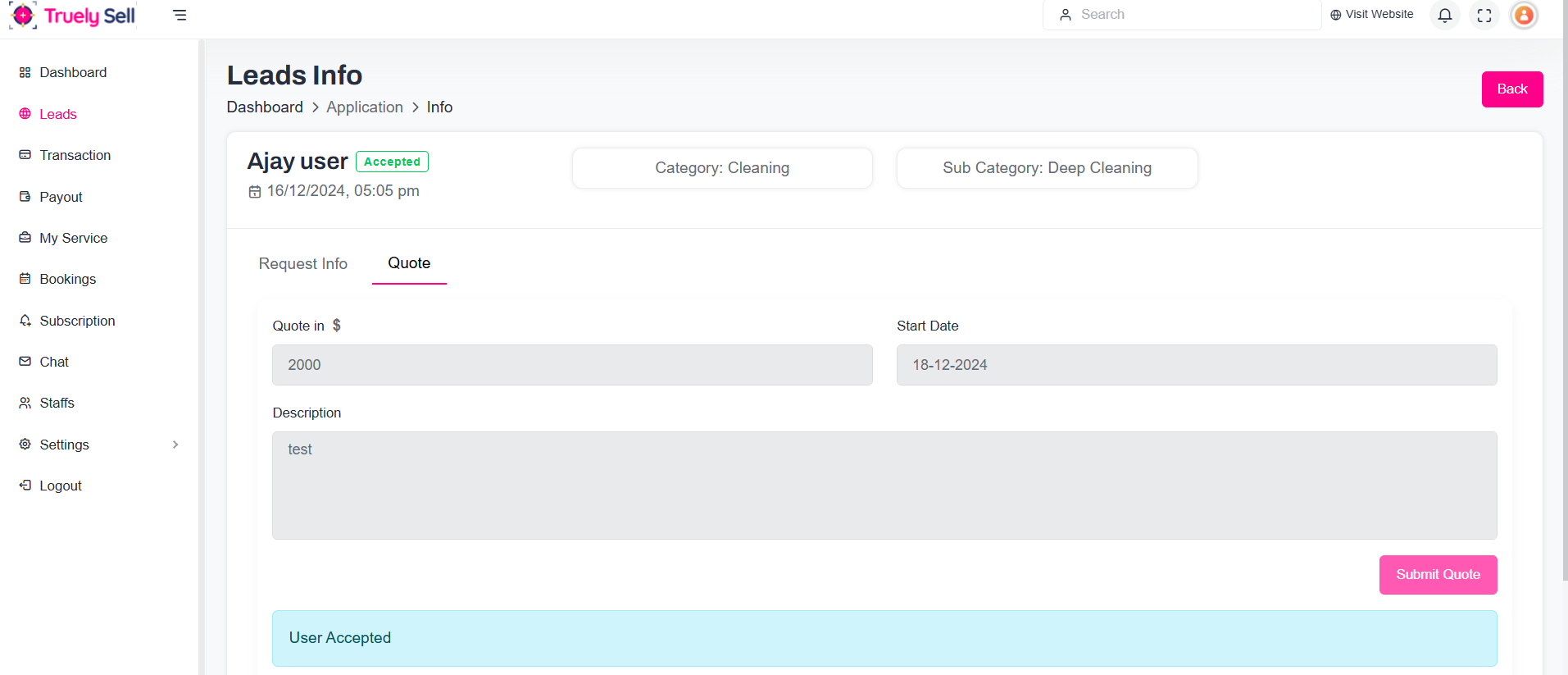The height and width of the screenshot is (675, 1568).
Task: Click the Start Date field
Action: click(x=1196, y=365)
